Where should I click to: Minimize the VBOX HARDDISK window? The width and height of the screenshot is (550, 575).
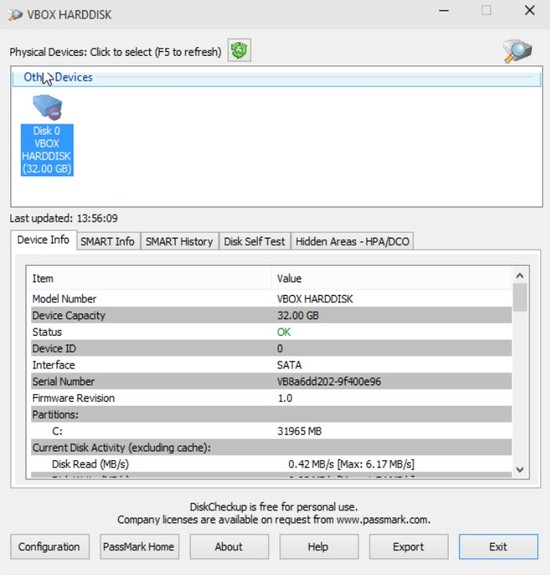coord(444,11)
